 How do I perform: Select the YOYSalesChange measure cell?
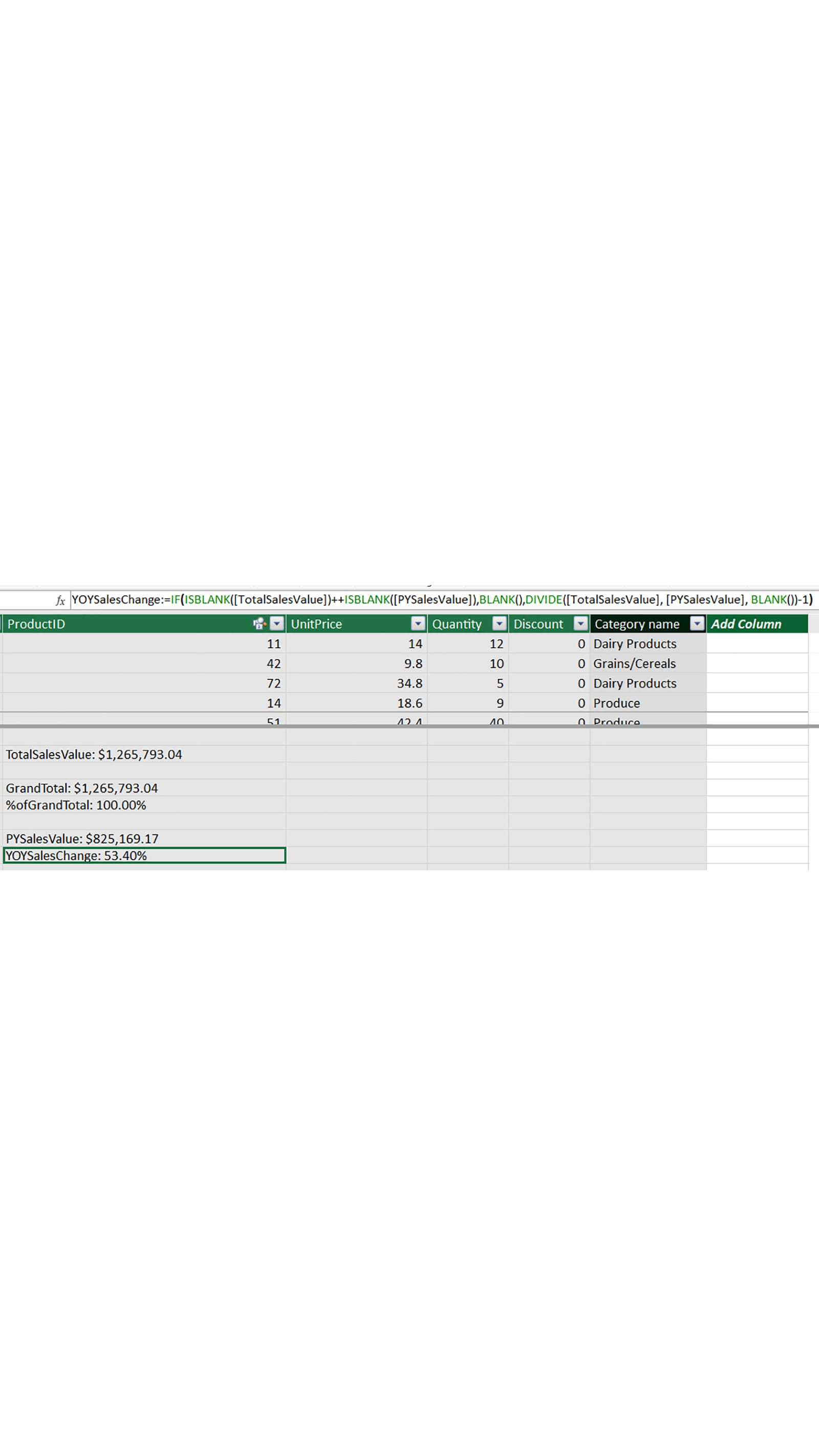pyautogui.click(x=143, y=856)
